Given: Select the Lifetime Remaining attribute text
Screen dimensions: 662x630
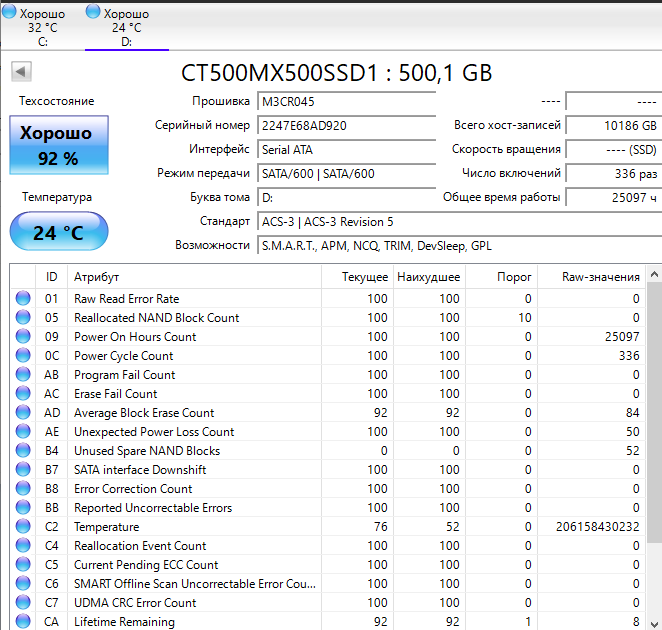Looking at the screenshot, I should pos(124,622).
